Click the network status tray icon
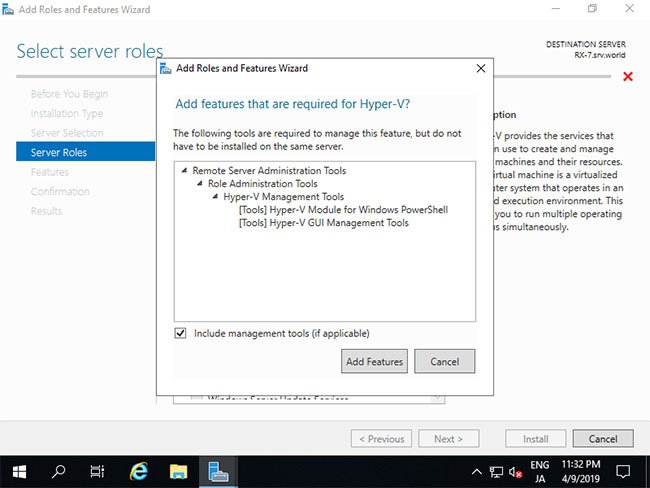Viewport: 650px width, 488px height. coord(496,472)
